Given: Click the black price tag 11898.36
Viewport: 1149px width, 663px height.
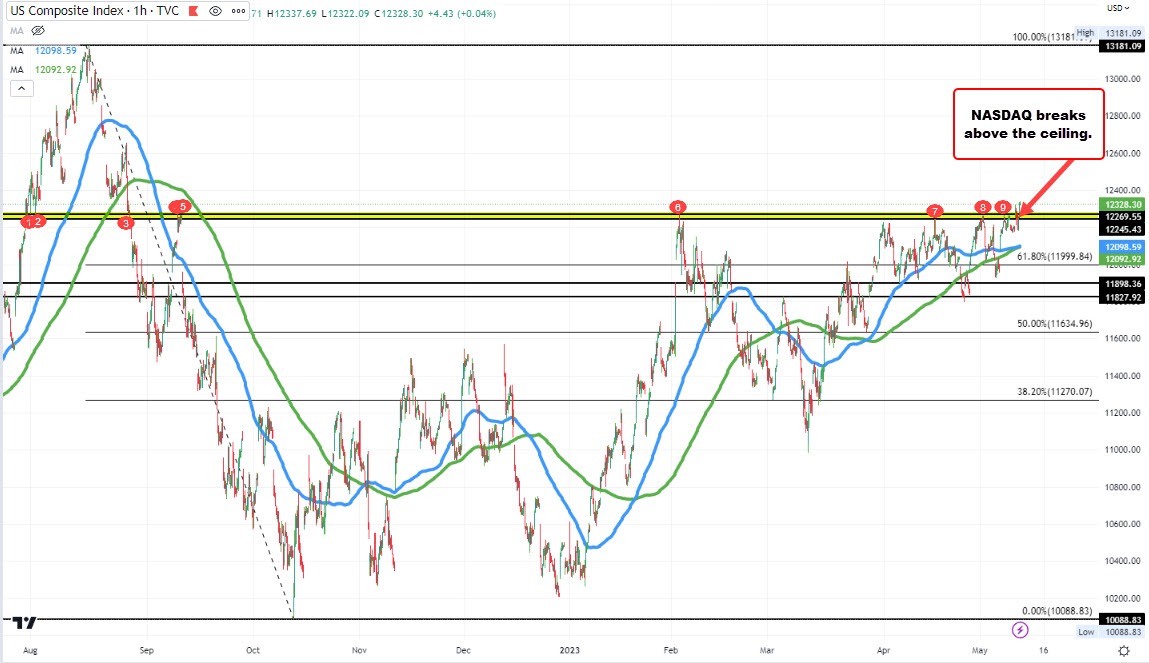Looking at the screenshot, I should pyautogui.click(x=1123, y=284).
